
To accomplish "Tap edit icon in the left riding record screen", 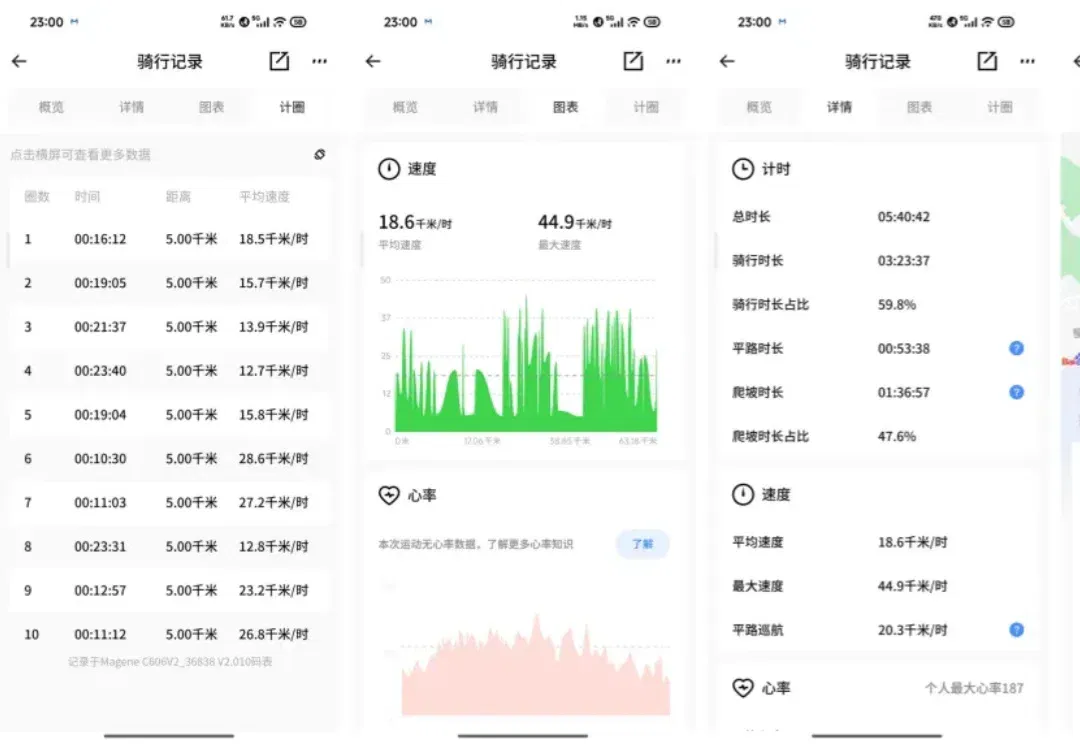I will click(279, 61).
